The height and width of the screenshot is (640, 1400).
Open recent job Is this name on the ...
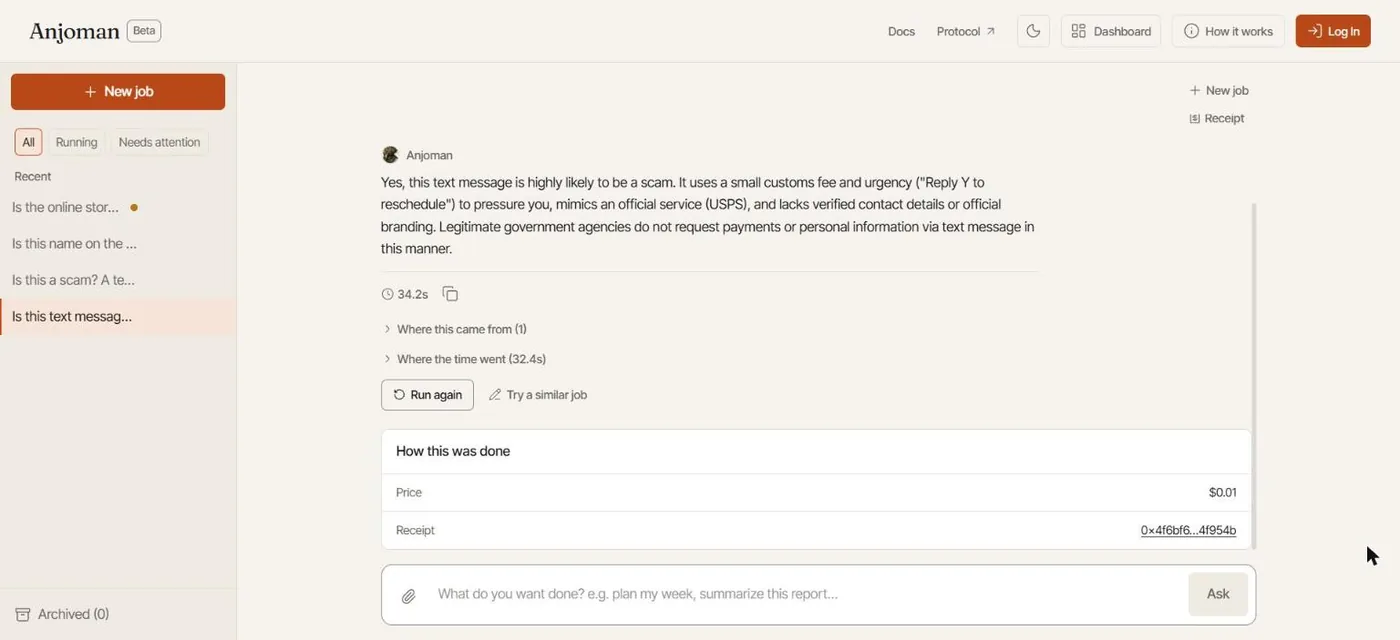pos(118,243)
